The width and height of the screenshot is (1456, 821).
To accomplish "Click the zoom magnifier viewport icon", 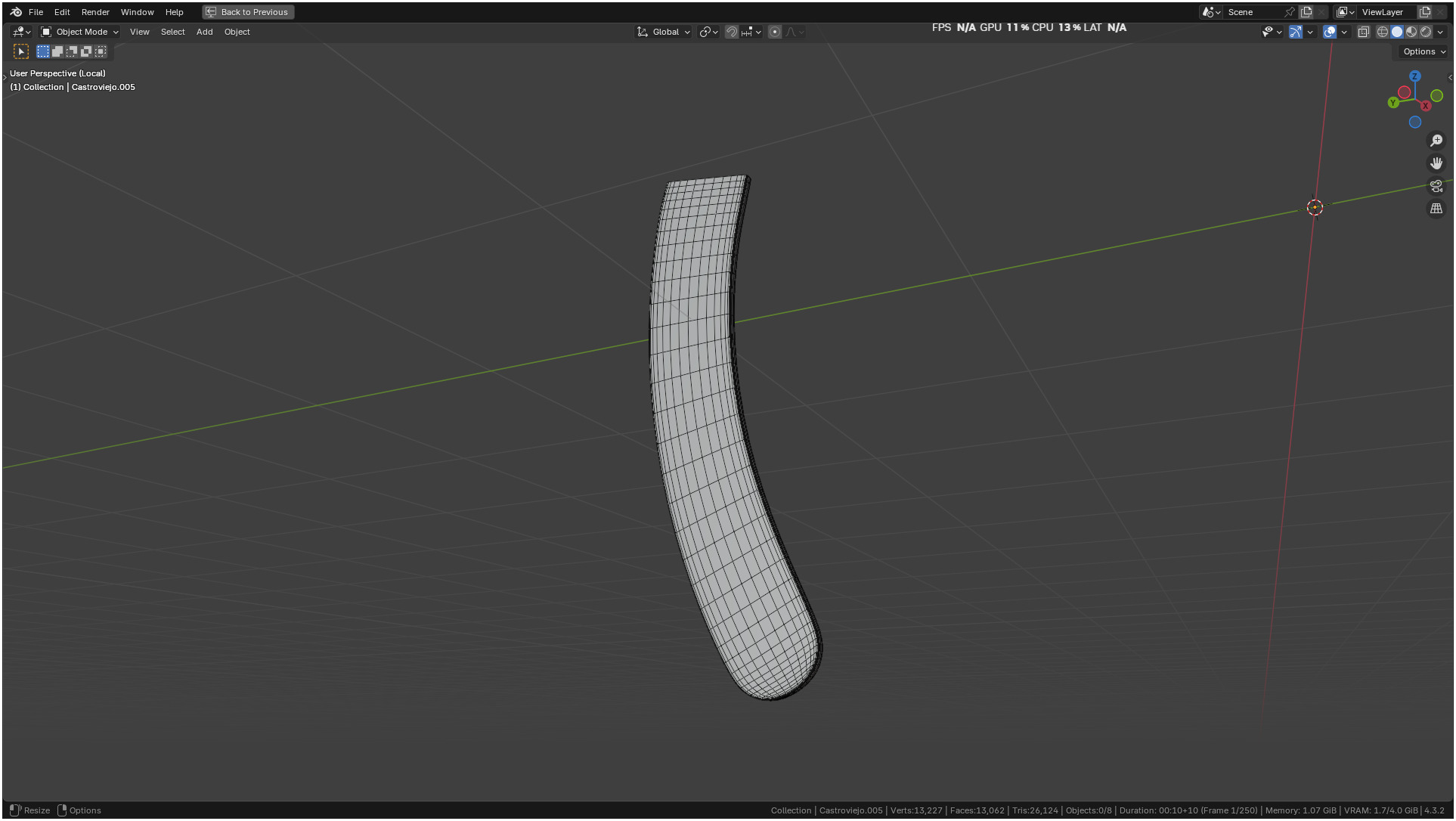I will coord(1436,141).
